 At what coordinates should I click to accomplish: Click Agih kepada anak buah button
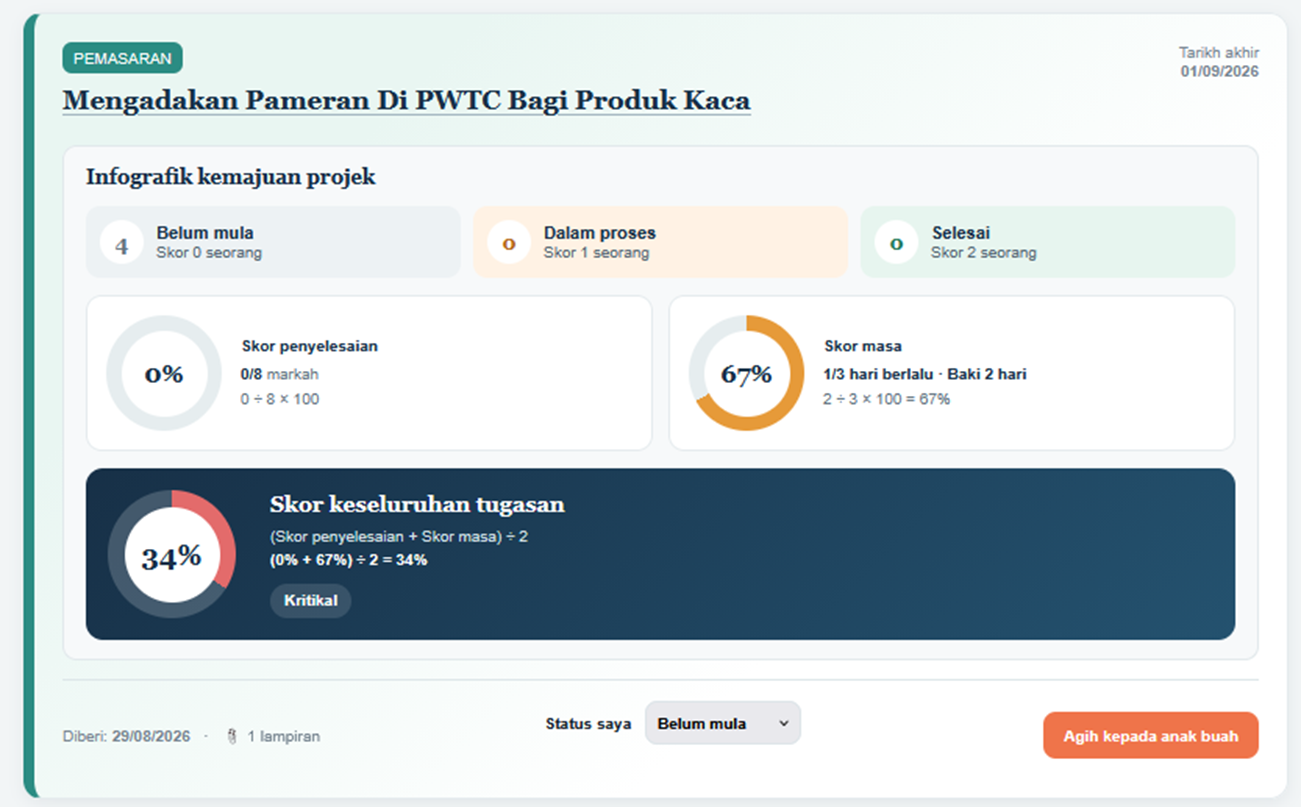(x=1150, y=736)
